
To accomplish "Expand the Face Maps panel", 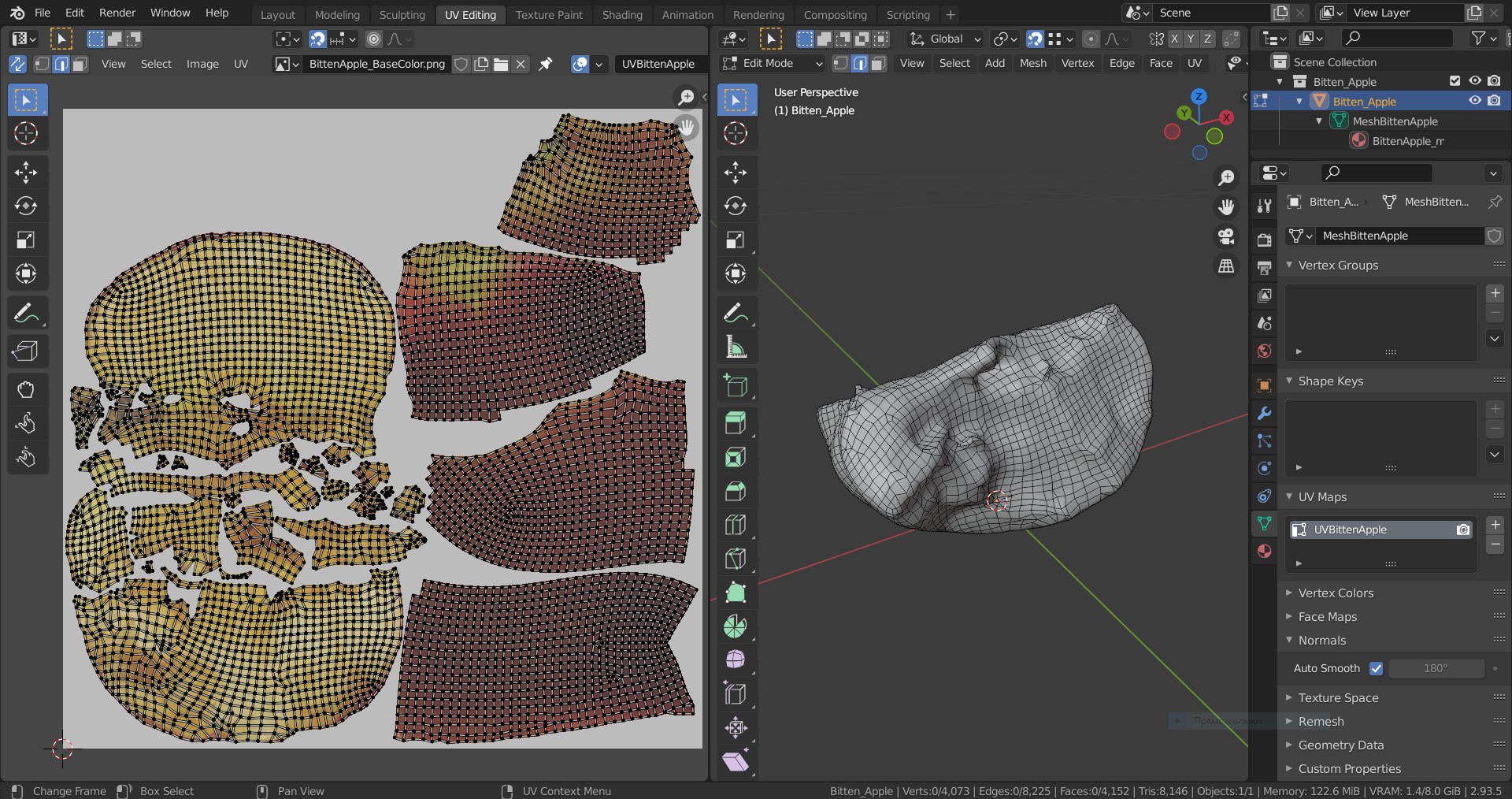I will point(1289,616).
